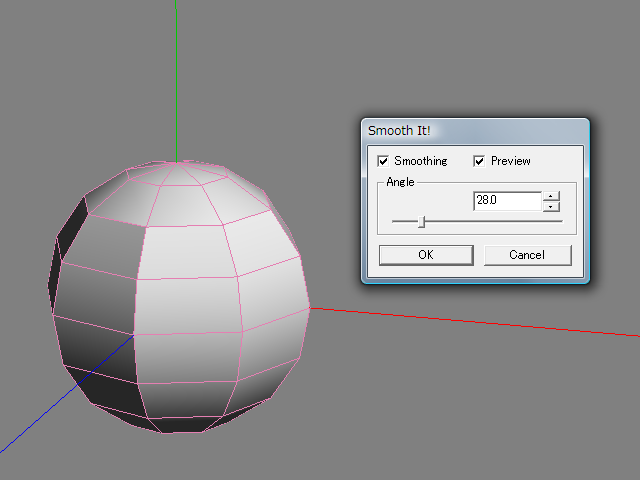The height and width of the screenshot is (480, 640).
Task: Click the Smooth It! dialog title bar
Action: (x=475, y=131)
